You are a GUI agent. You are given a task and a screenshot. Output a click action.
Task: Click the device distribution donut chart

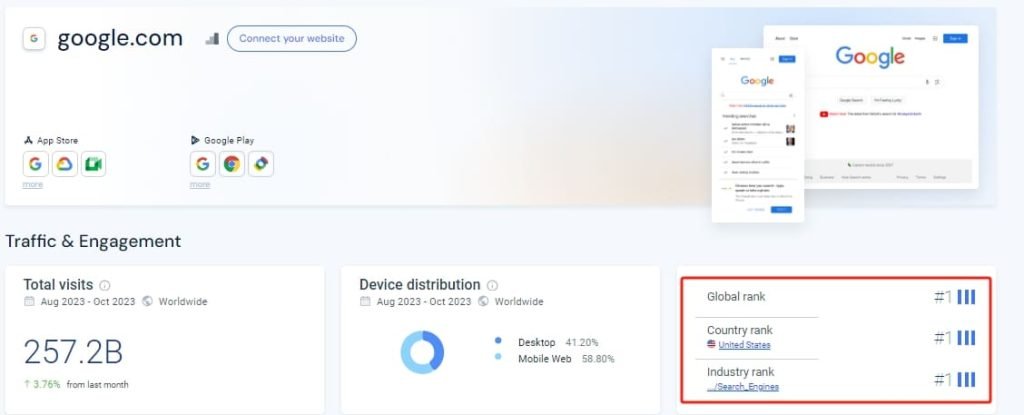[x=422, y=352]
